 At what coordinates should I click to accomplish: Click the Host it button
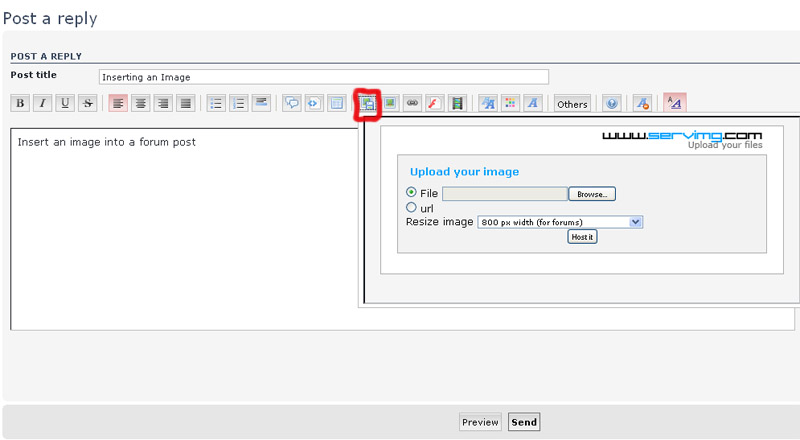582,237
